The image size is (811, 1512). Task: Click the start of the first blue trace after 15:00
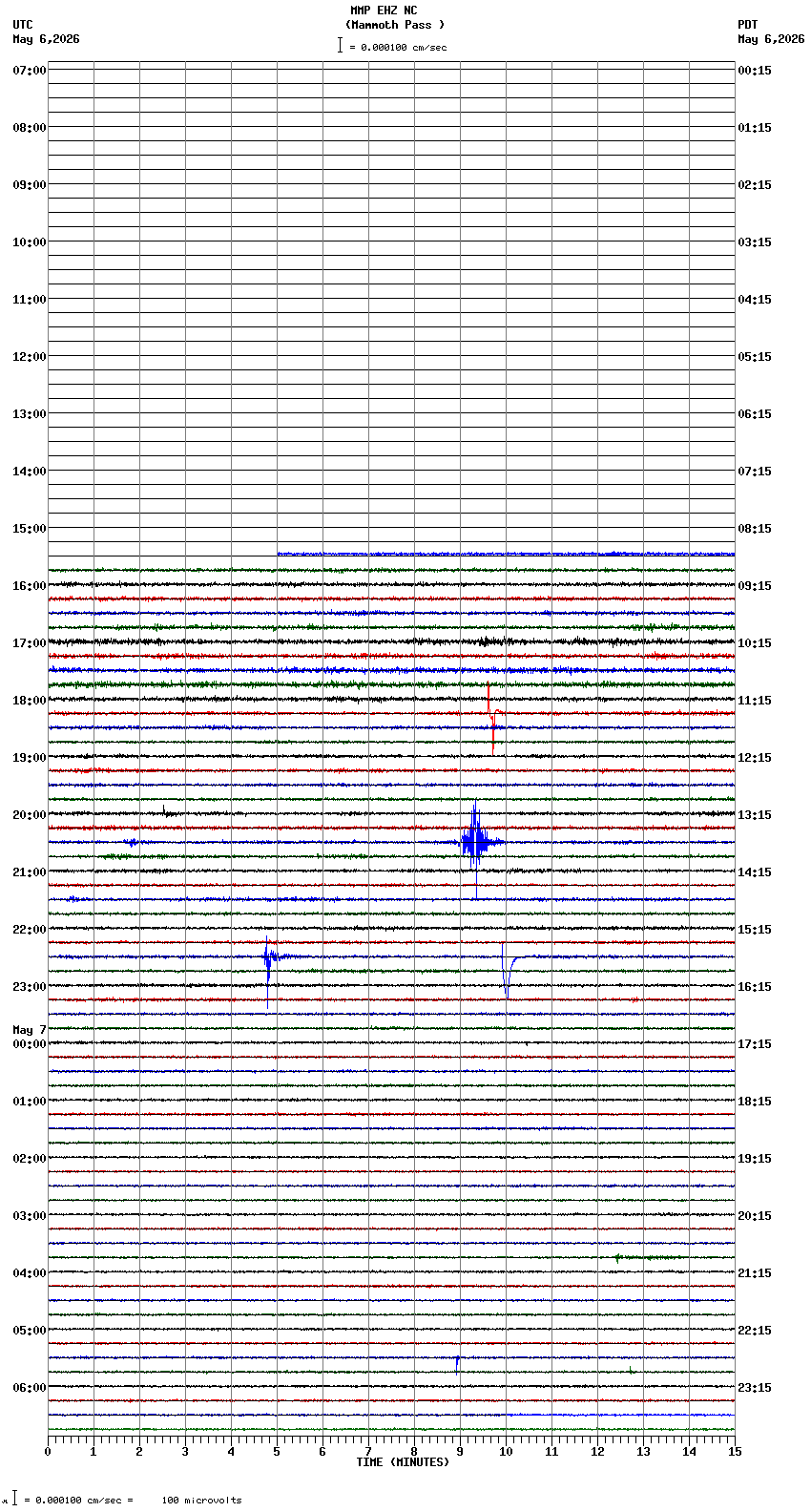pyautogui.click(x=279, y=554)
